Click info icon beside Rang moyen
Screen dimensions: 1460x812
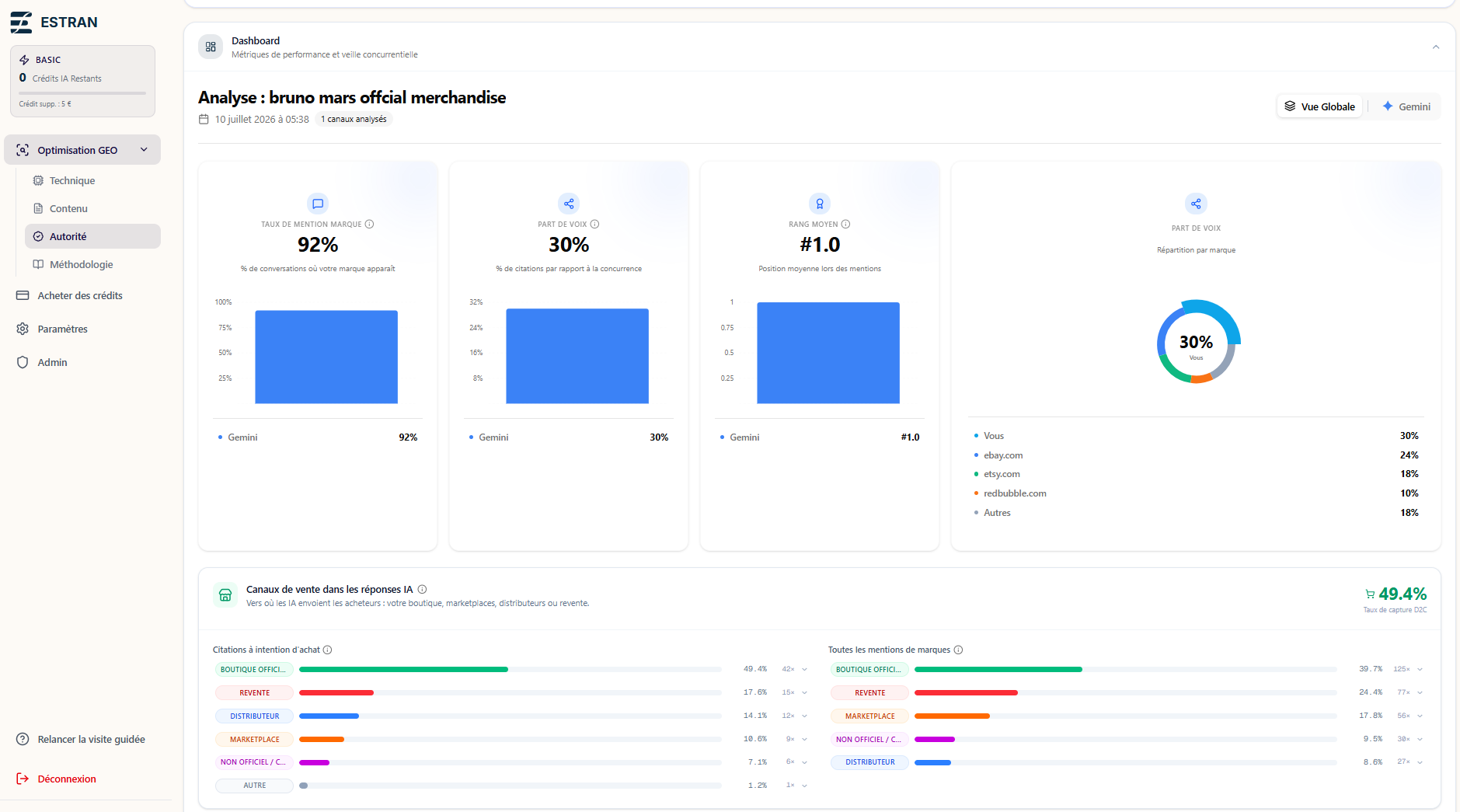[x=846, y=224]
